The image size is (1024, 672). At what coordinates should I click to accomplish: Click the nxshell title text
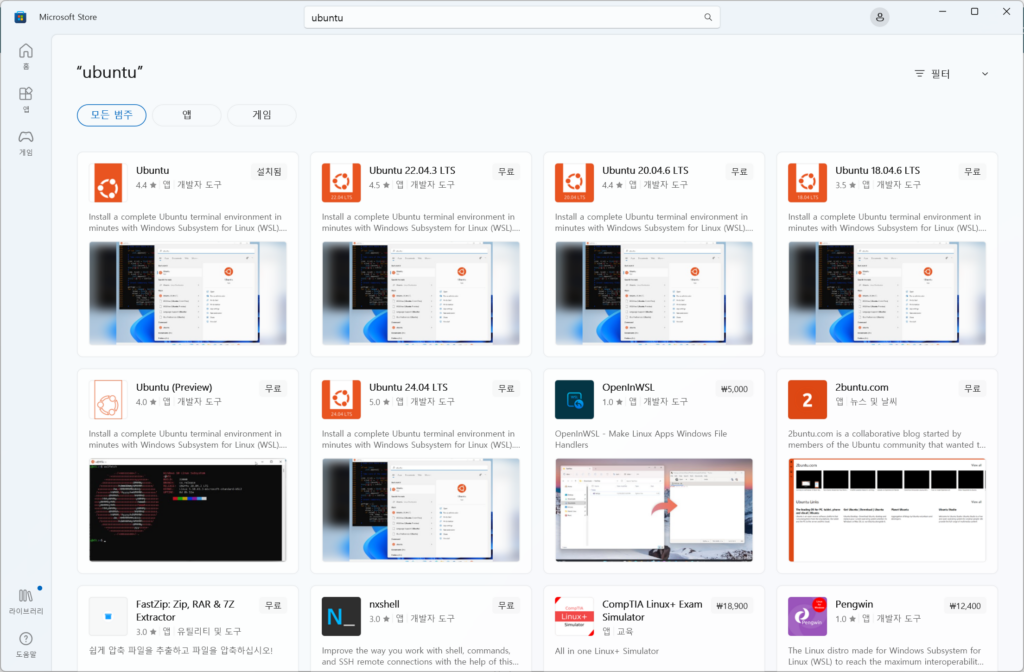[x=384, y=604]
